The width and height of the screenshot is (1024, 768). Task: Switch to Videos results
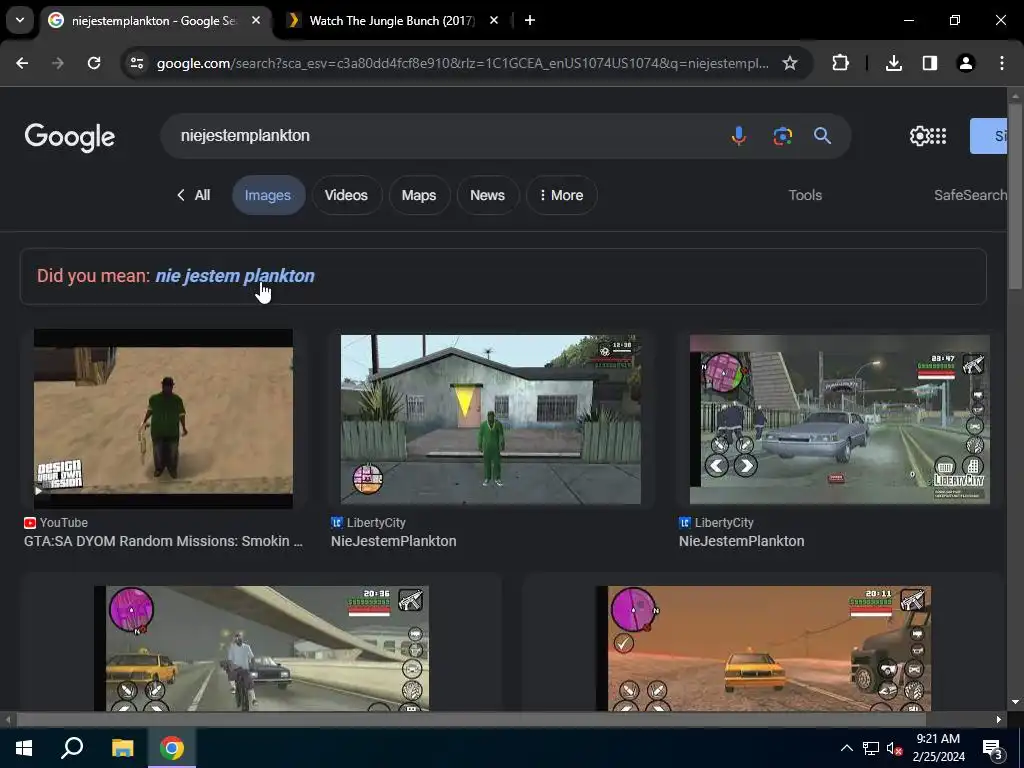coord(346,195)
